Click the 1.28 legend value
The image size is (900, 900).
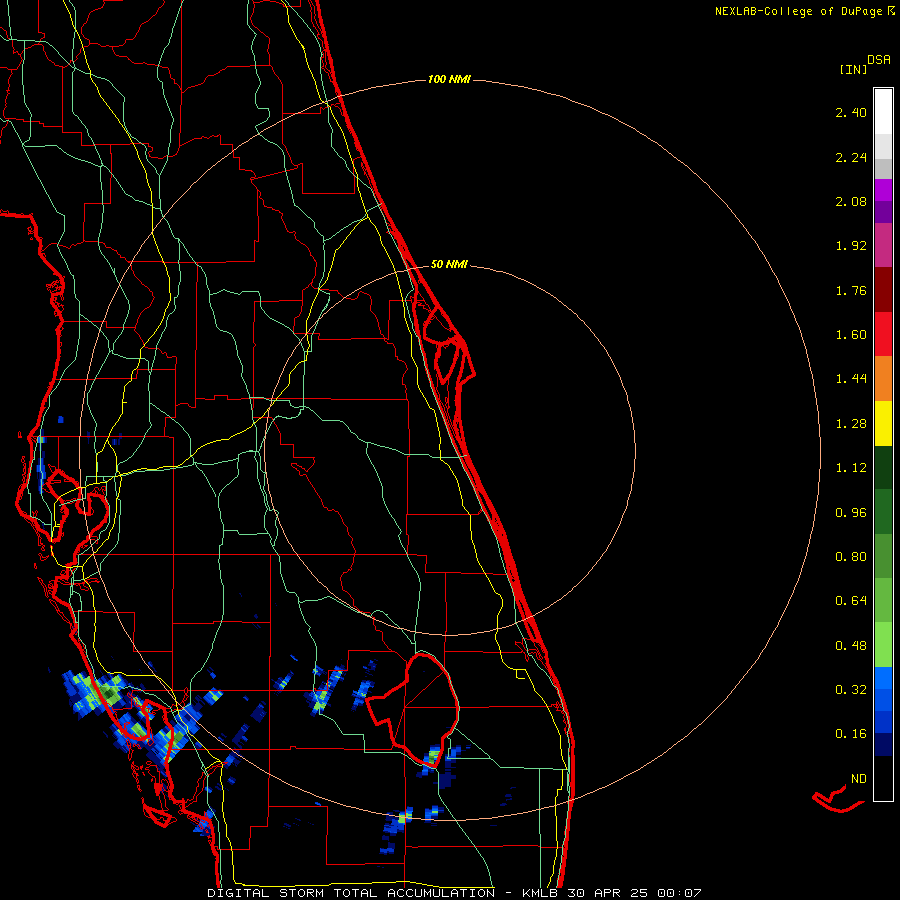pyautogui.click(x=851, y=424)
